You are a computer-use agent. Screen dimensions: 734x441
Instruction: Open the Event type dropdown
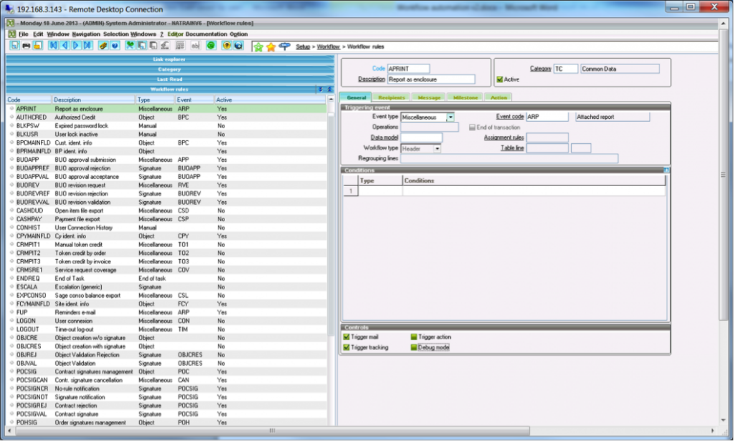[451, 117]
